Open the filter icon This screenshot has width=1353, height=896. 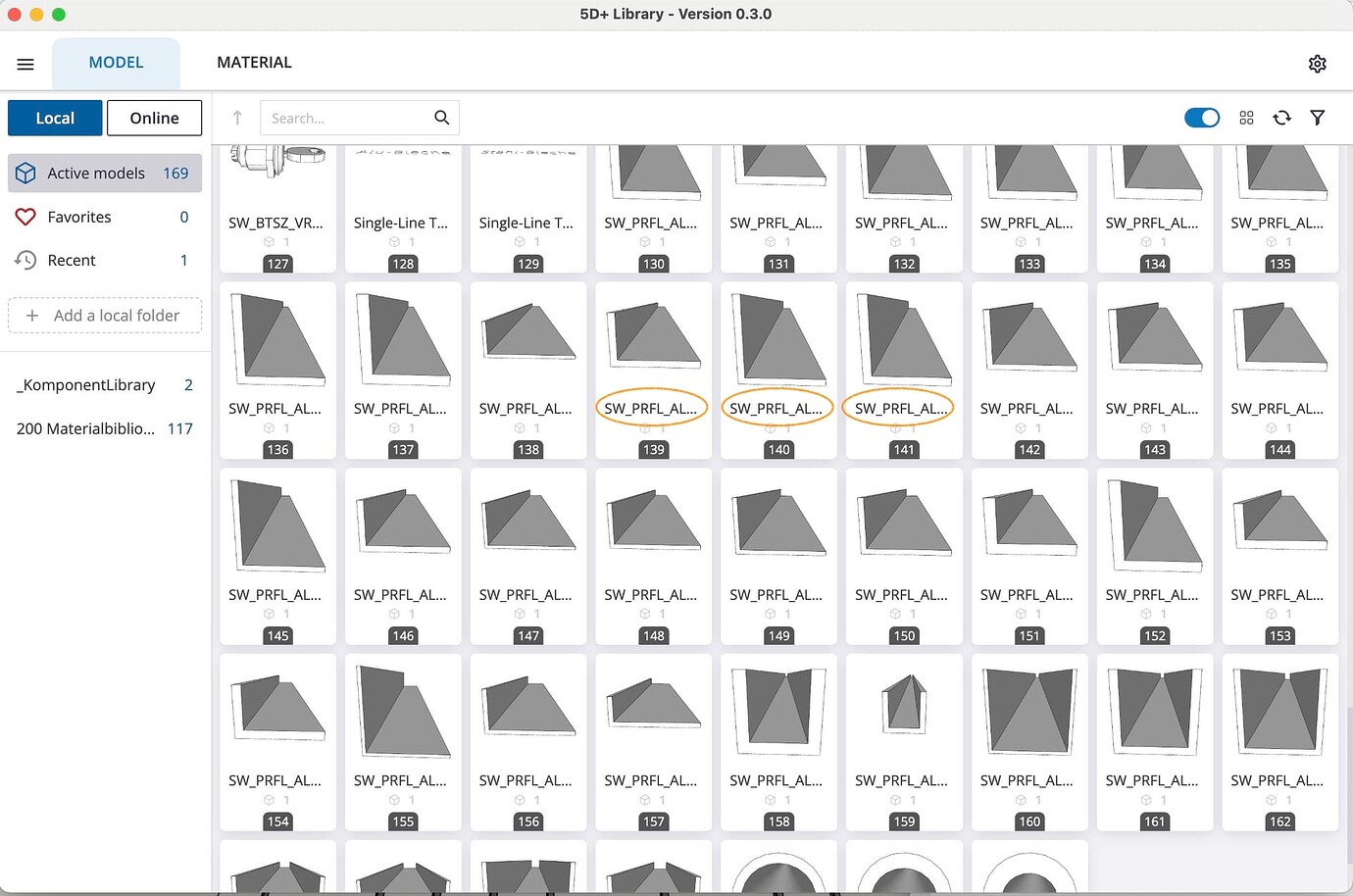(1318, 117)
